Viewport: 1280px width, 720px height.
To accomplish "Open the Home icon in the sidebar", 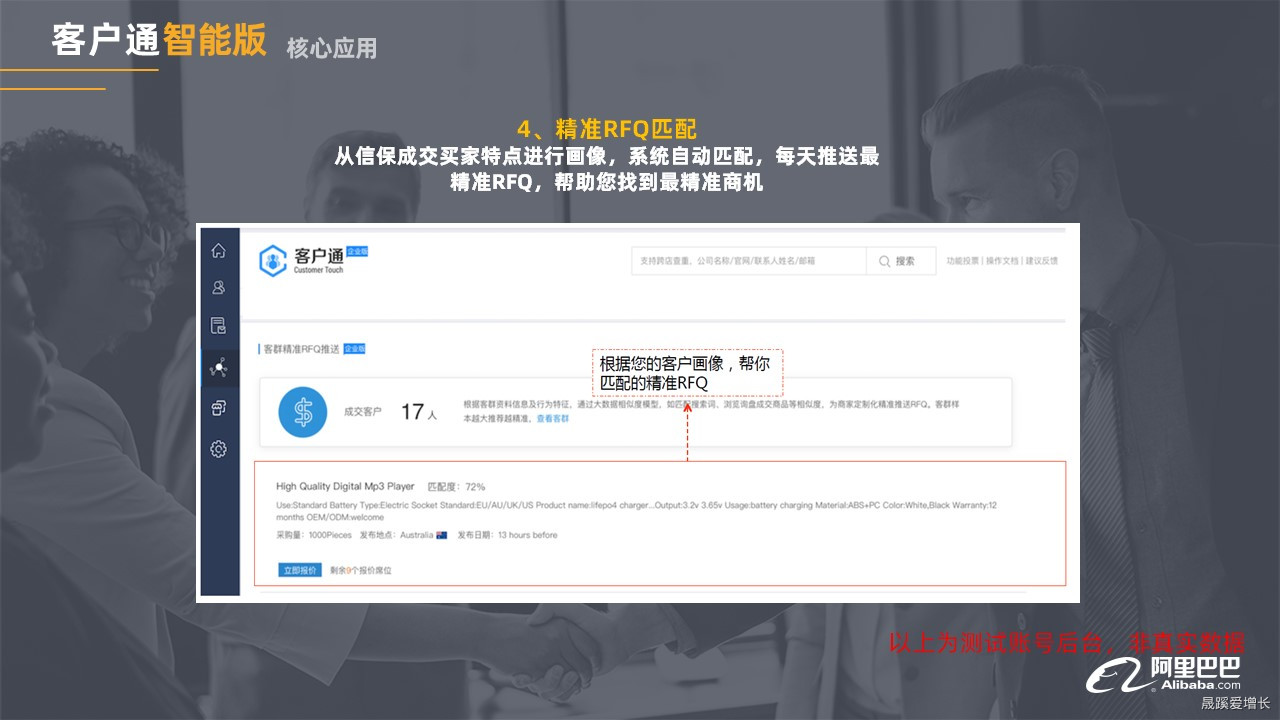I will point(218,251).
